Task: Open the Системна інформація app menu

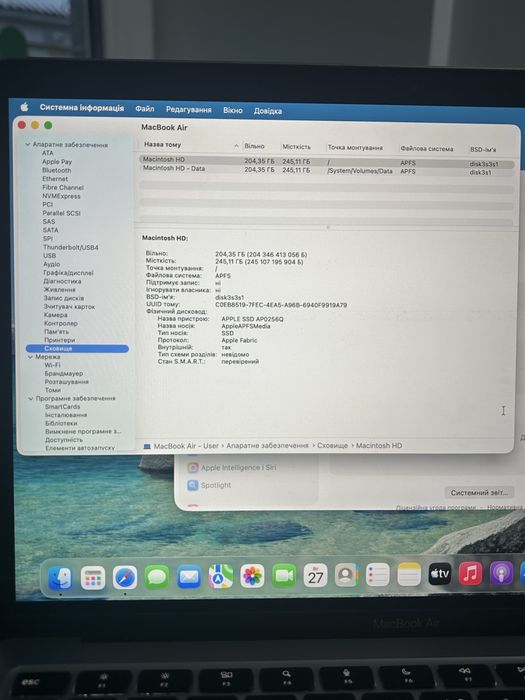Action: tap(82, 108)
